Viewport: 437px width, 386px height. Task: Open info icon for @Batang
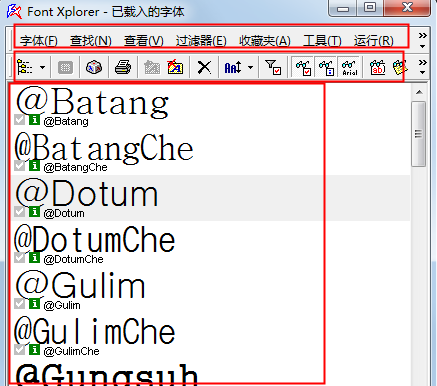[x=34, y=120]
